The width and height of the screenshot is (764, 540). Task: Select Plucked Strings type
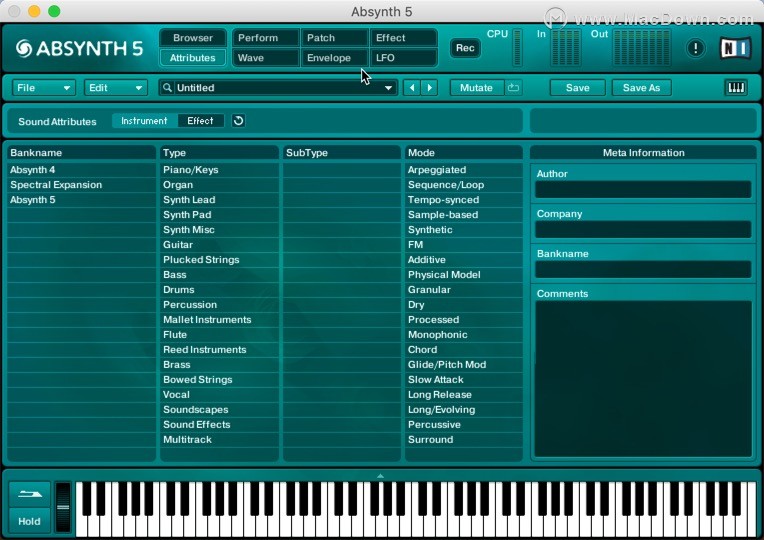coord(219,260)
